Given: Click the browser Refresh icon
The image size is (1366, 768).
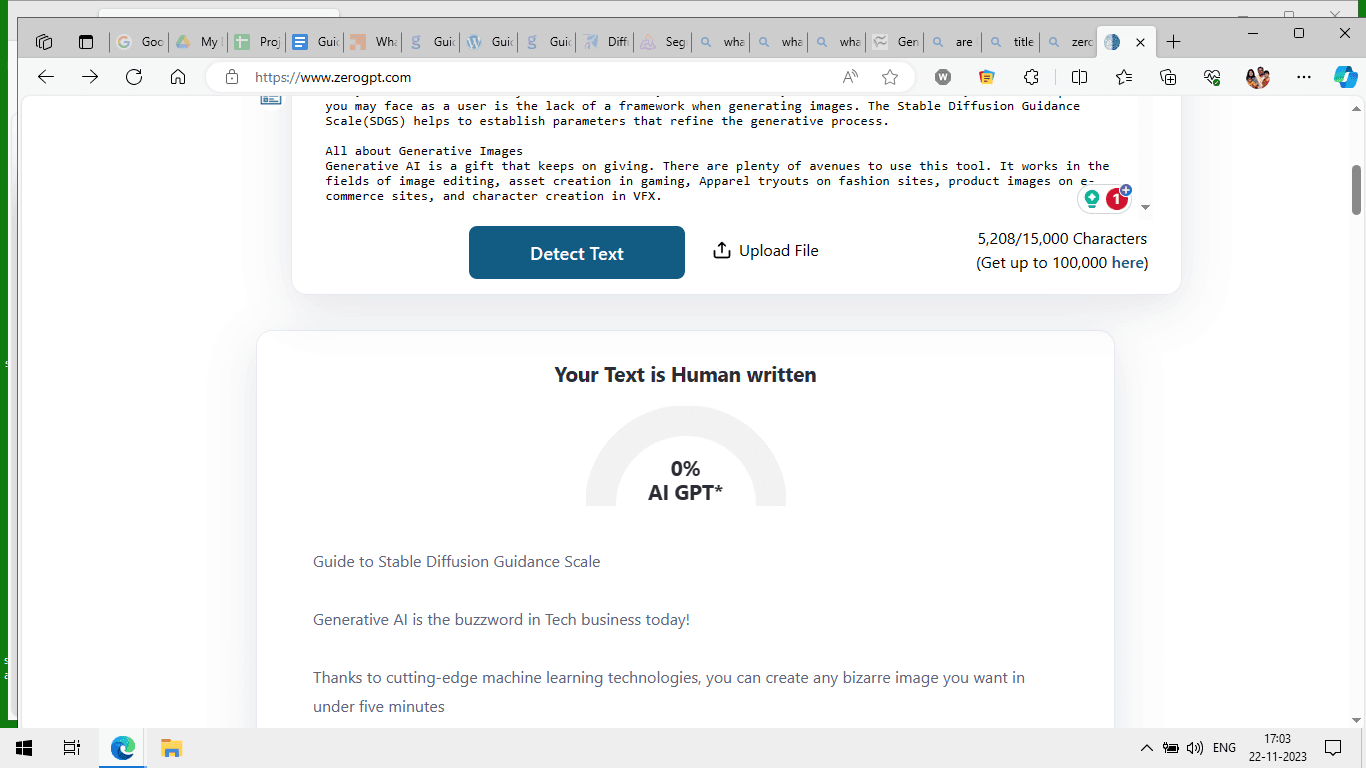Looking at the screenshot, I should (x=134, y=77).
